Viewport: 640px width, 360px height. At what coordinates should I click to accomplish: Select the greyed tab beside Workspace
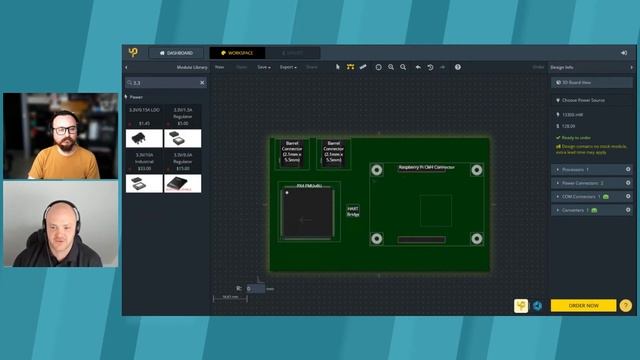point(292,53)
